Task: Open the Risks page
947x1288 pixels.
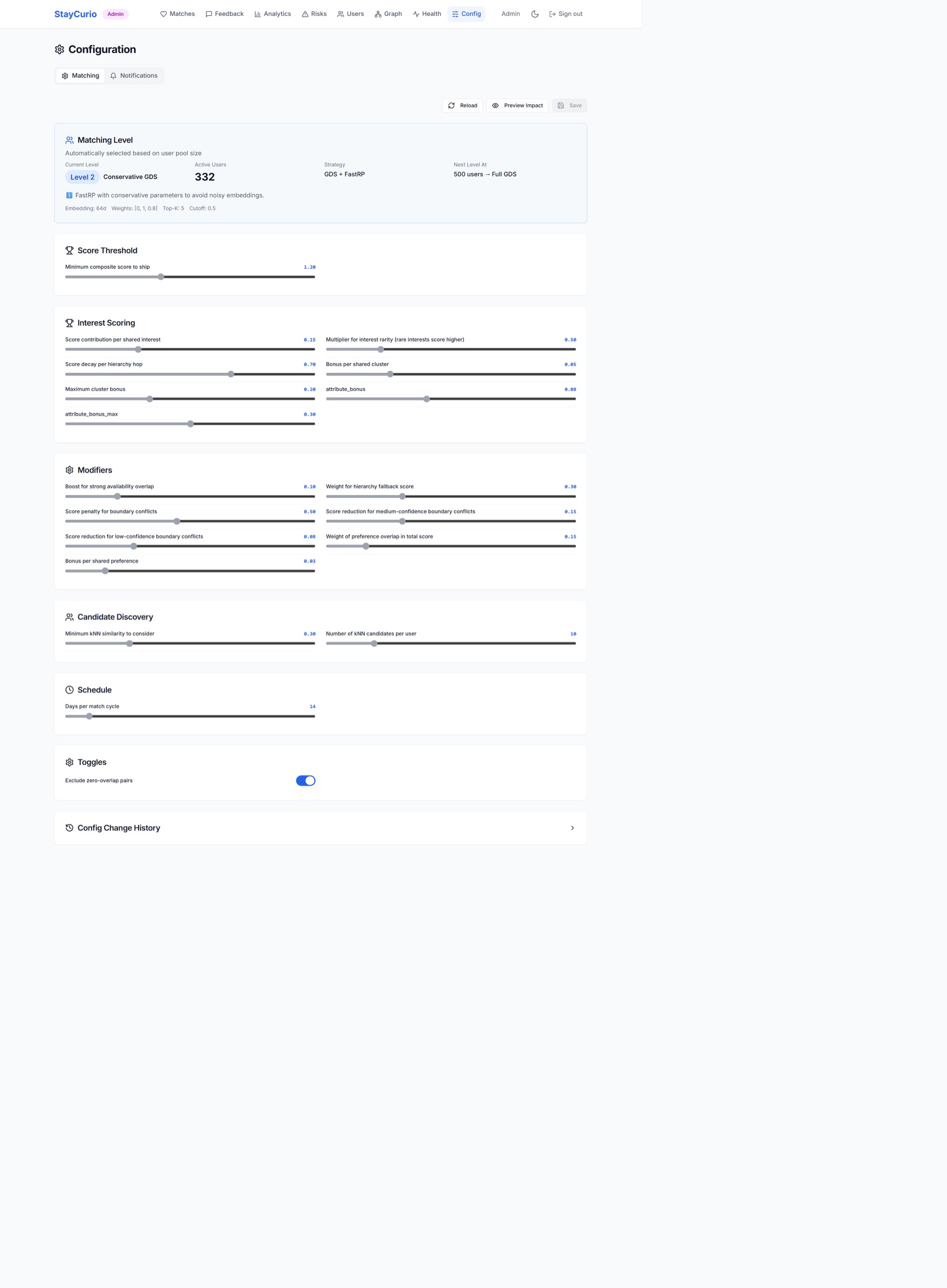Action: pos(314,14)
